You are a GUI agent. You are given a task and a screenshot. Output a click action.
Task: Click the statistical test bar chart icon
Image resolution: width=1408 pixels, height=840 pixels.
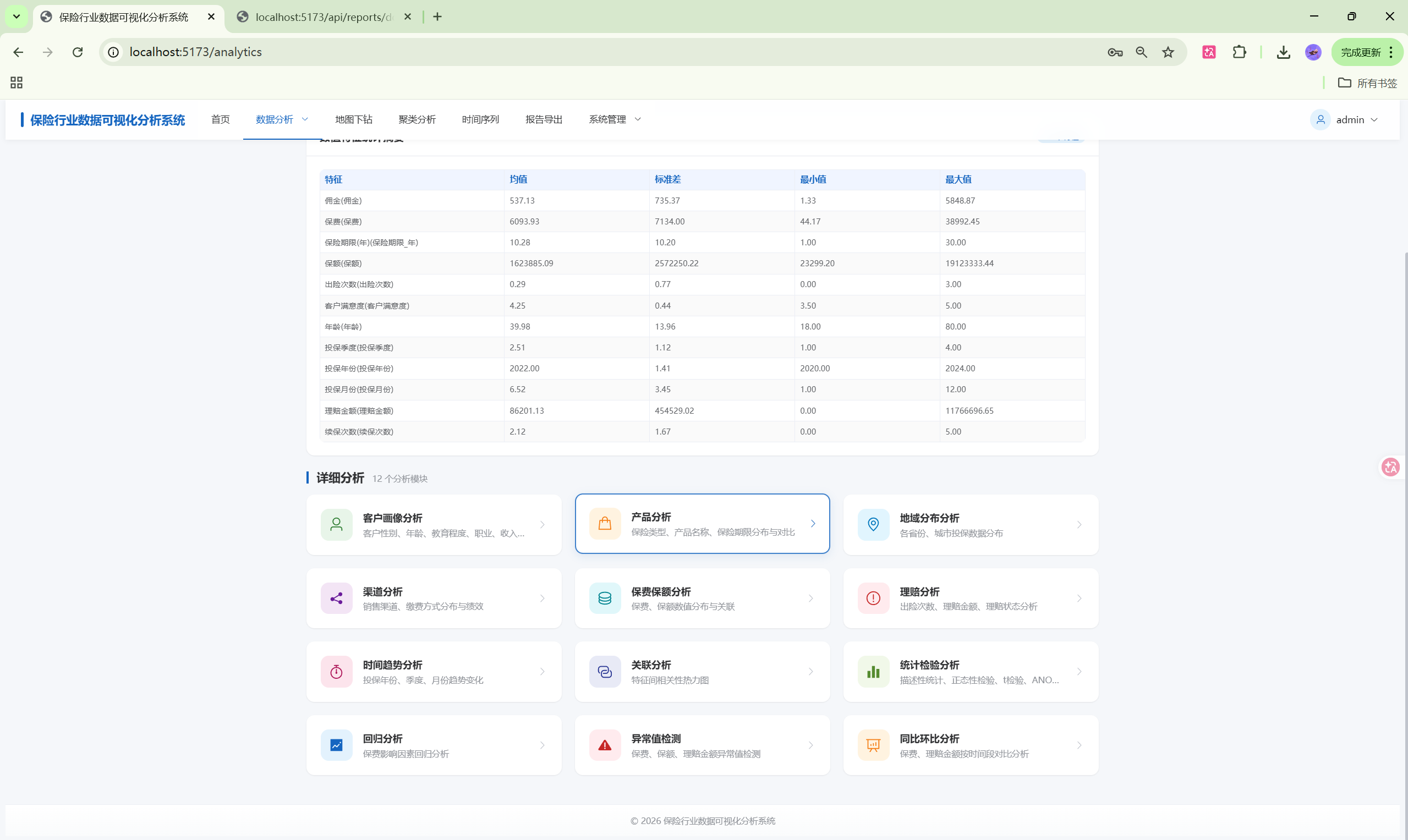[x=873, y=672]
